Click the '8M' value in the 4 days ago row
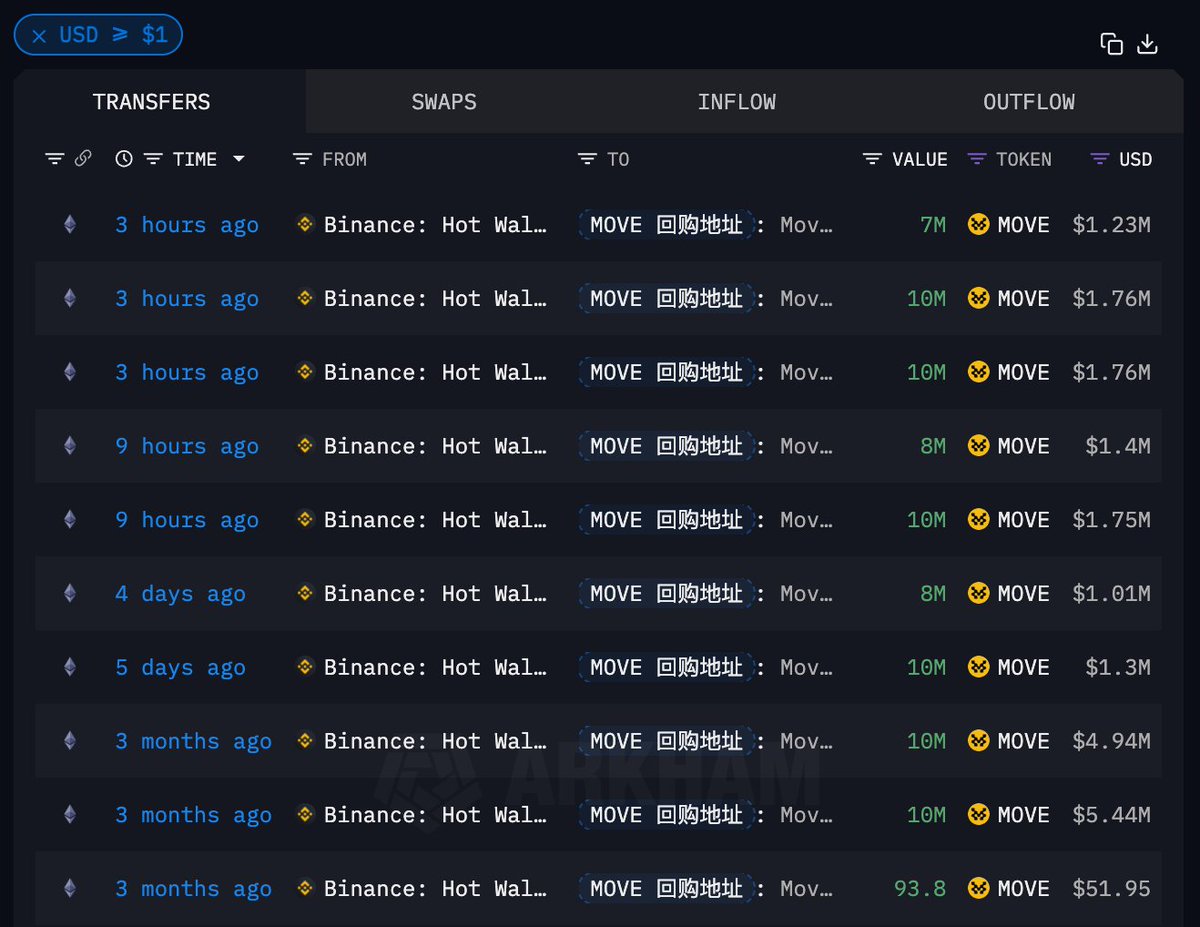The width and height of the screenshot is (1200, 927). 932,594
